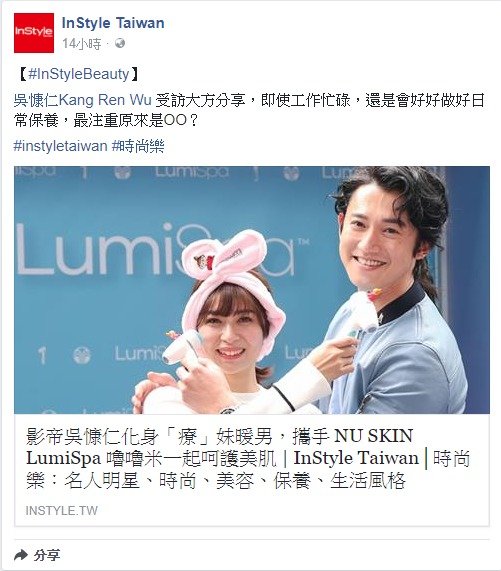Open the #時尚樂 hashtag
The width and height of the screenshot is (501, 571).
coord(138,146)
